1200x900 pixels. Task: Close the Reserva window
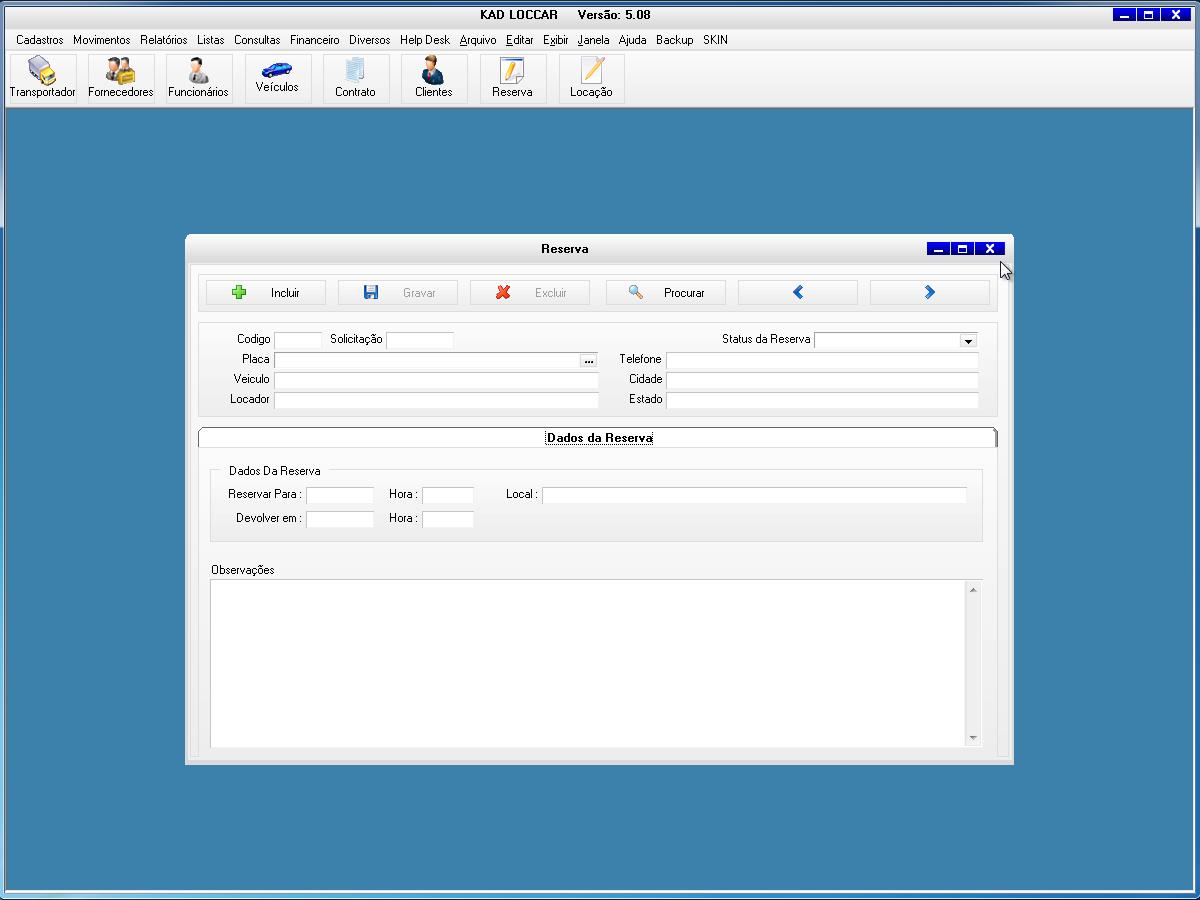pyautogui.click(x=990, y=249)
